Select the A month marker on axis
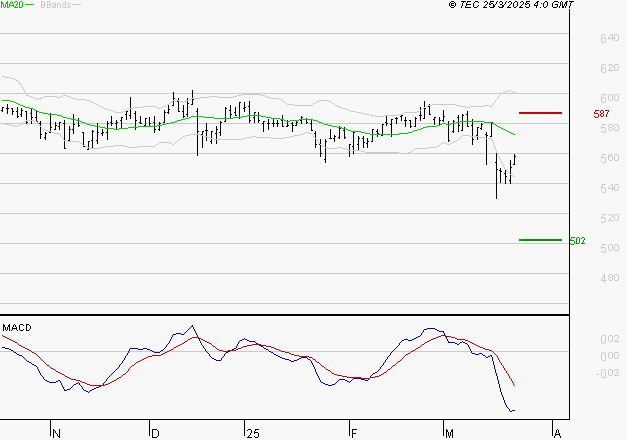Viewport: 627px width, 440px height. (557, 434)
